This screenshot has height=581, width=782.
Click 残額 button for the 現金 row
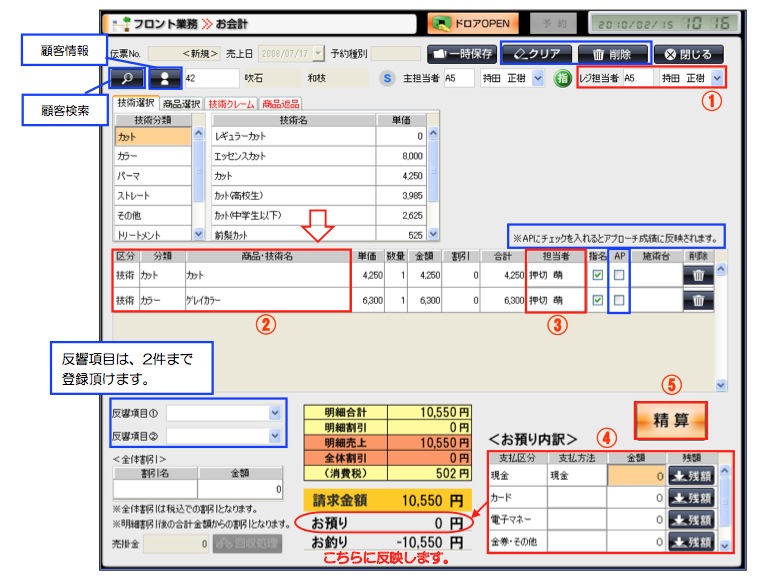pos(691,478)
